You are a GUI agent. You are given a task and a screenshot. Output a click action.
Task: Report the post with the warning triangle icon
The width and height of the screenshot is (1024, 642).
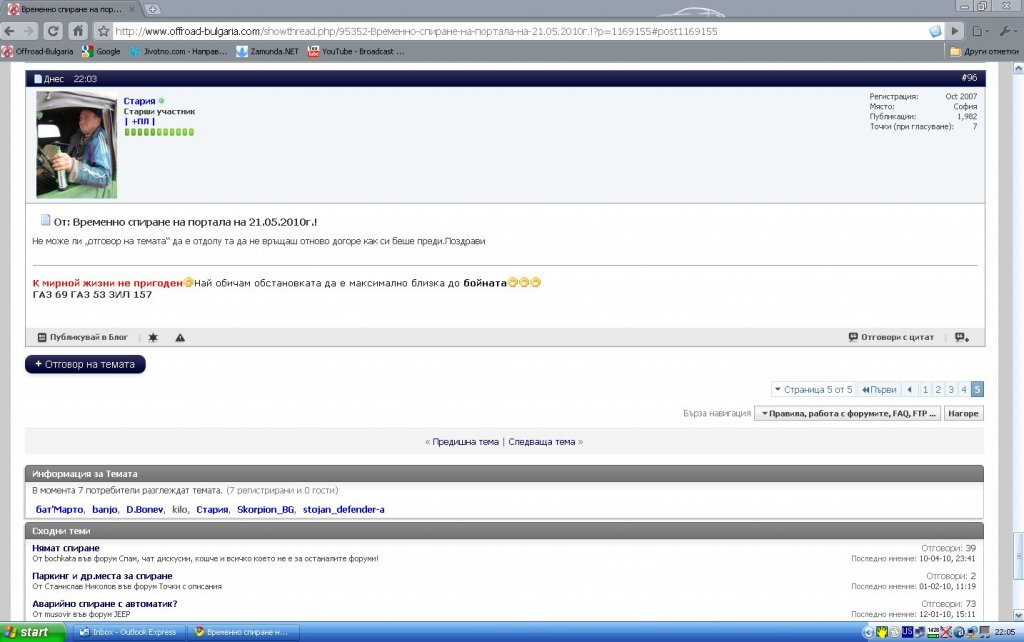(x=180, y=337)
